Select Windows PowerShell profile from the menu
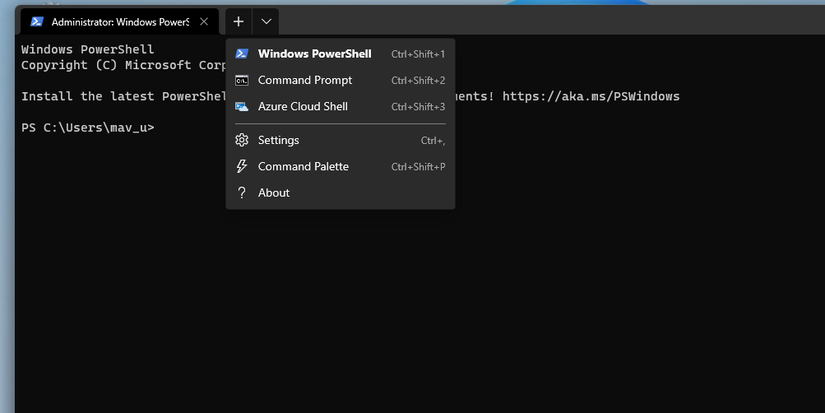The image size is (825, 413). pos(314,54)
